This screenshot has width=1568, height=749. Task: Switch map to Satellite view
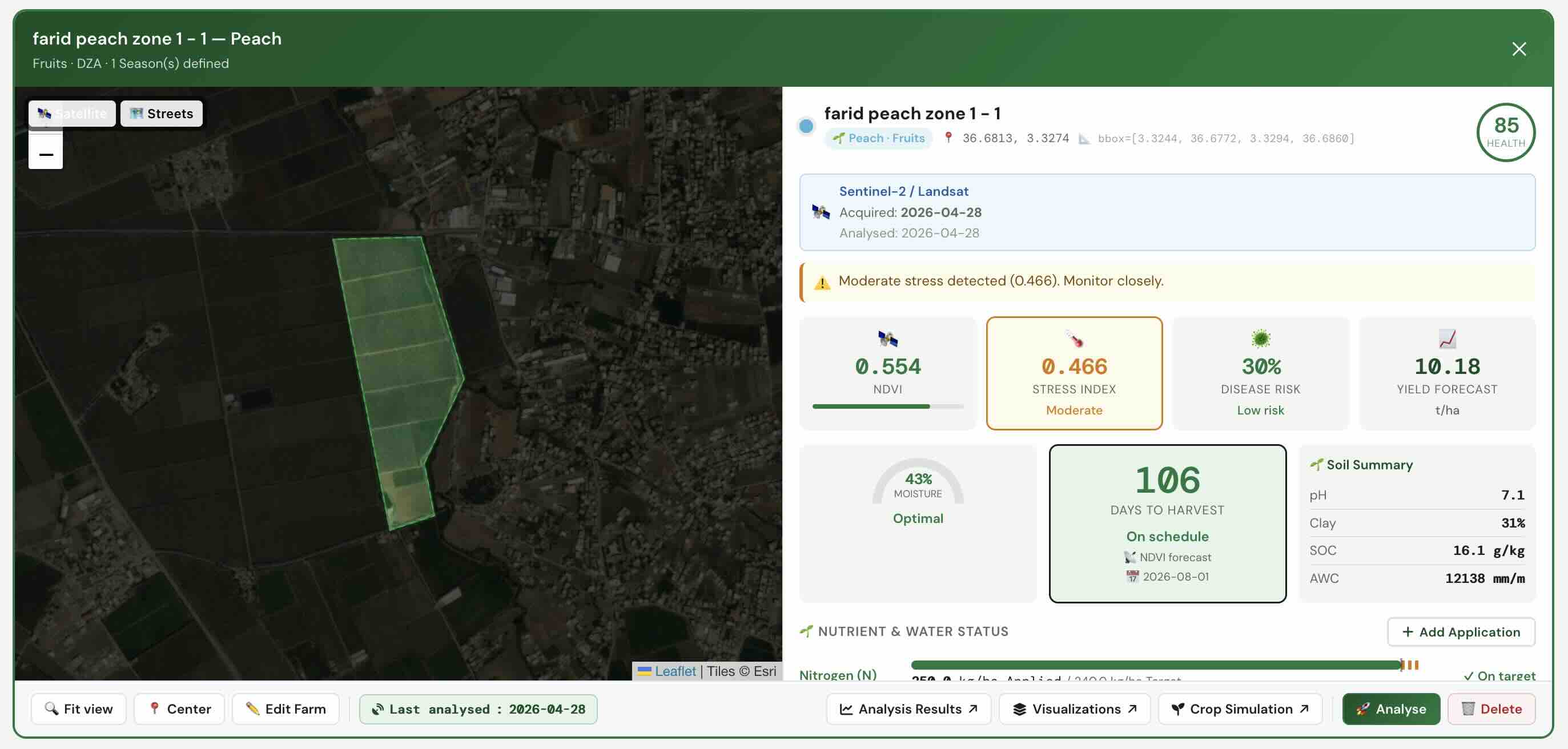(x=72, y=114)
